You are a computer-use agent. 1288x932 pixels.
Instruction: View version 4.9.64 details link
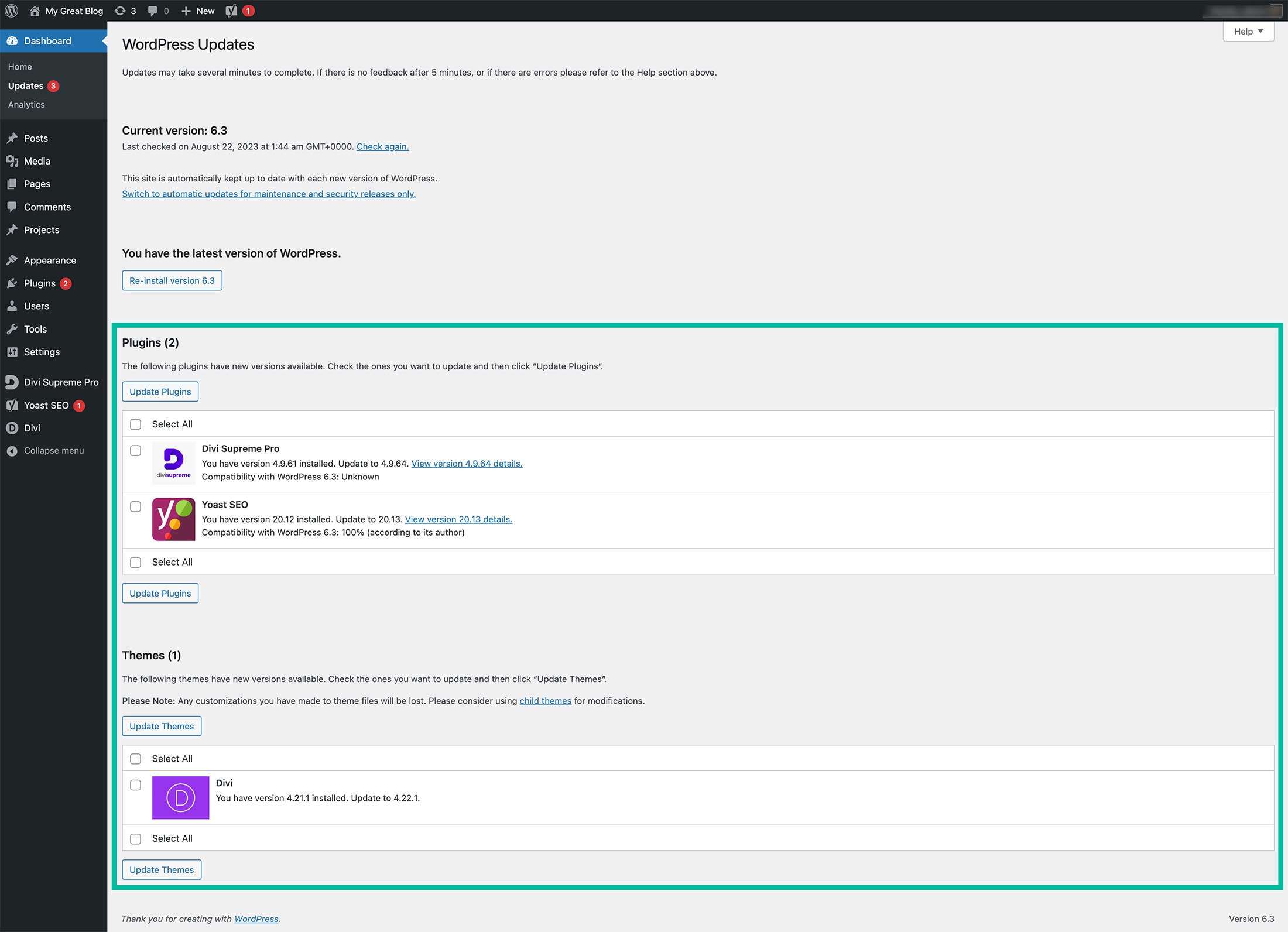click(467, 463)
